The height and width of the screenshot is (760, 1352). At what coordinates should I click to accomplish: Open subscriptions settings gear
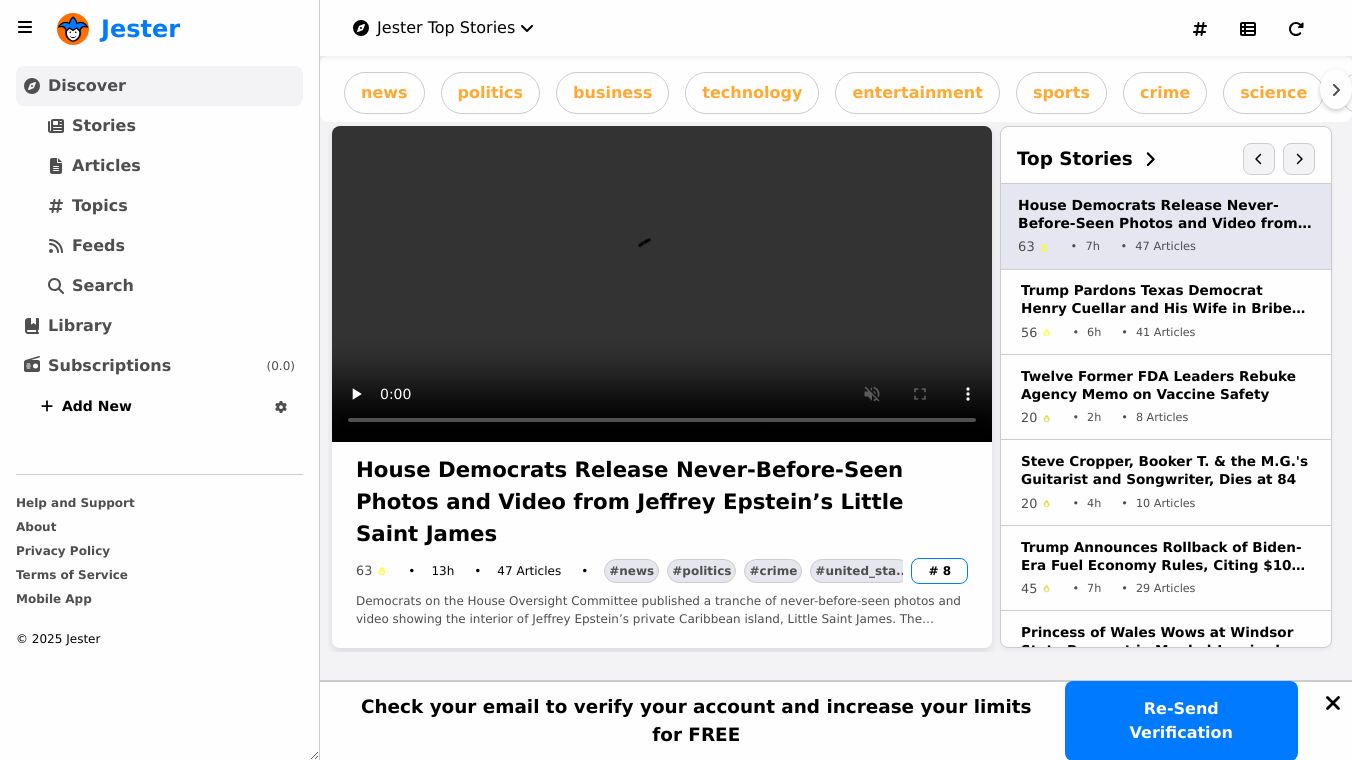[281, 407]
